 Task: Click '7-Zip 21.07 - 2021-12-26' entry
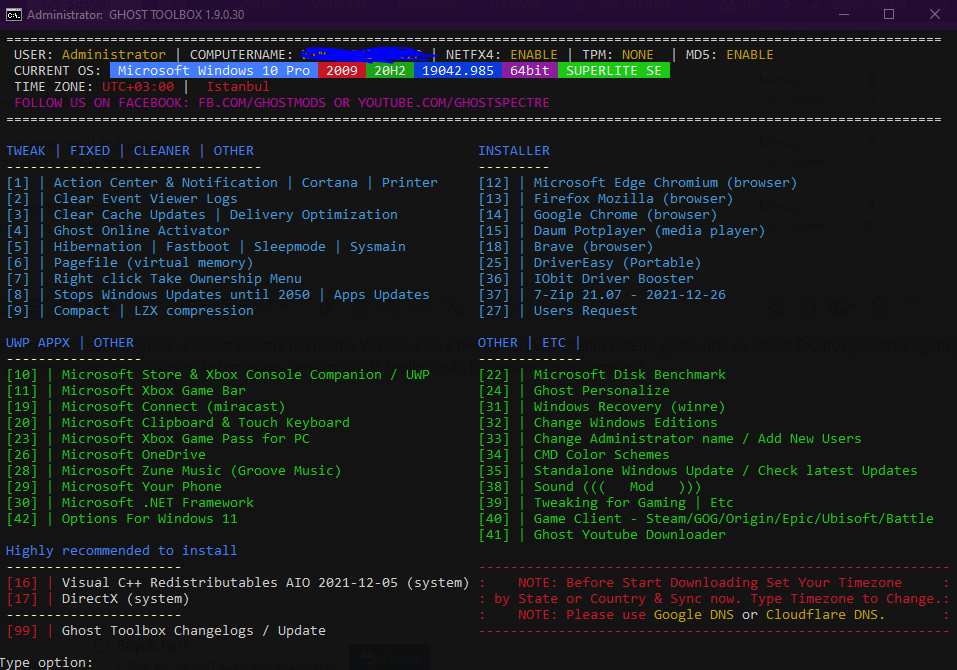pyautogui.click(x=629, y=294)
